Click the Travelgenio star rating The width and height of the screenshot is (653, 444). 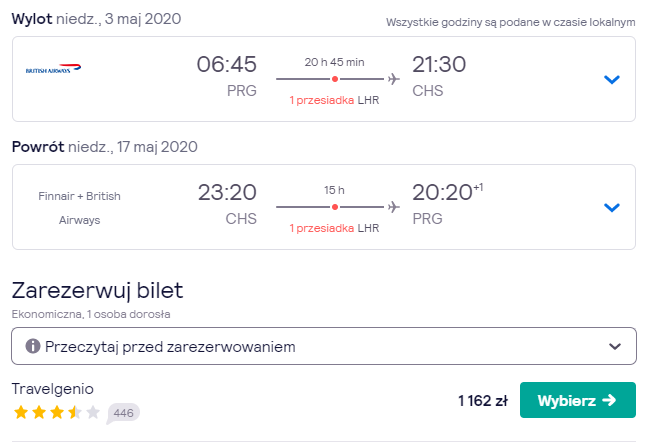pos(57,413)
